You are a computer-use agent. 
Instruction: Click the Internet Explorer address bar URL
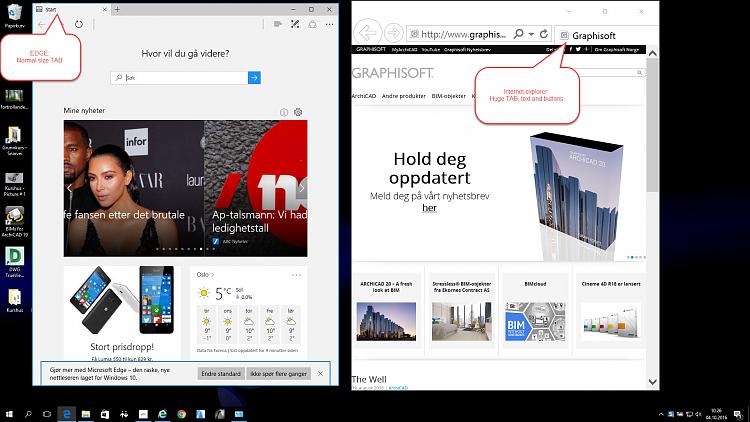click(x=463, y=34)
